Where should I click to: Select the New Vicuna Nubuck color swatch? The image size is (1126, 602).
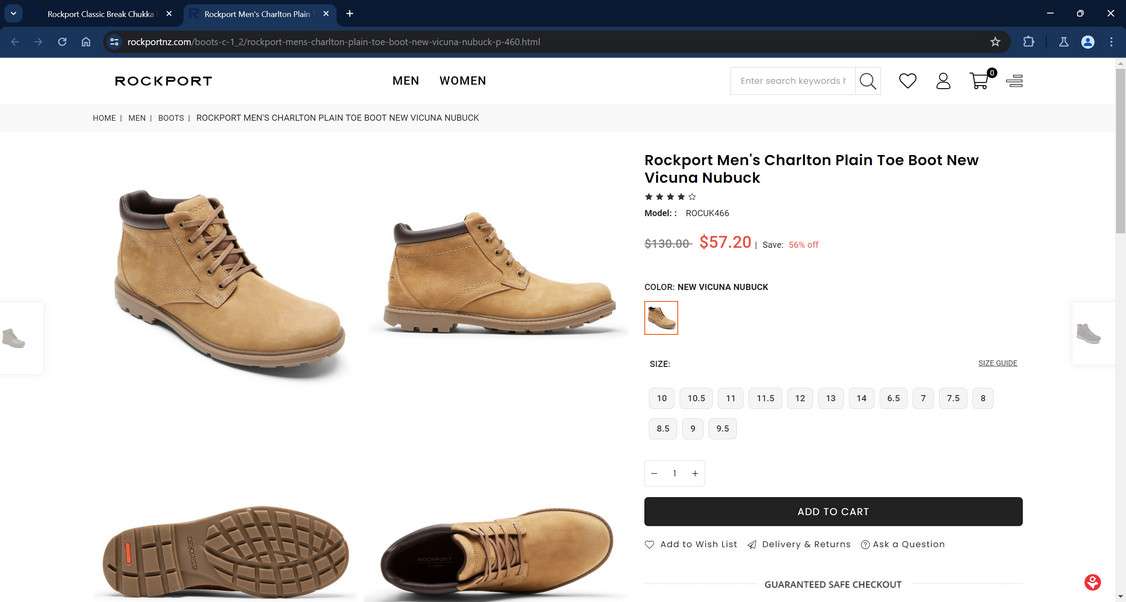661,318
